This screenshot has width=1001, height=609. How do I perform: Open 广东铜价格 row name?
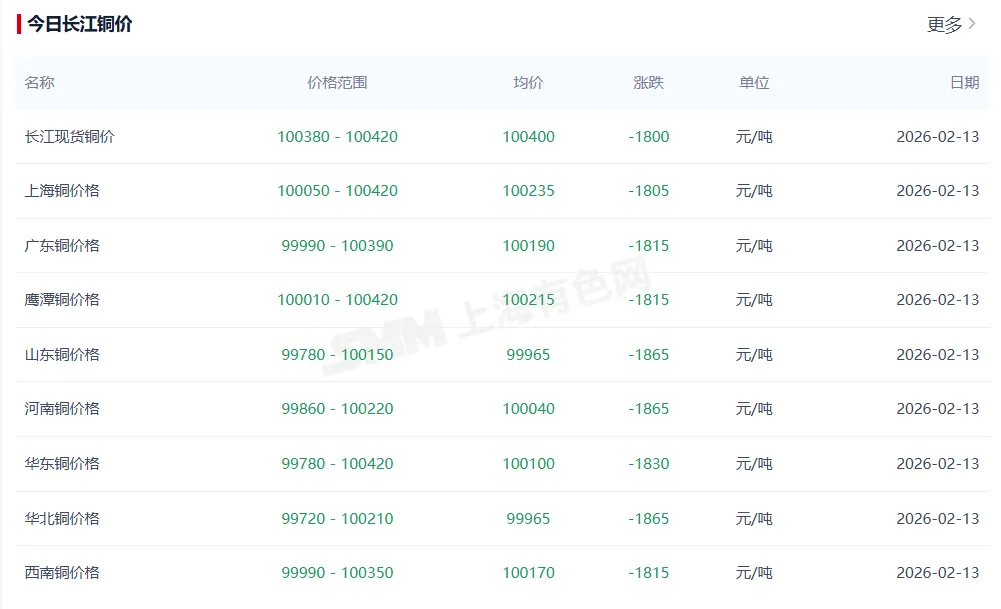coord(62,246)
